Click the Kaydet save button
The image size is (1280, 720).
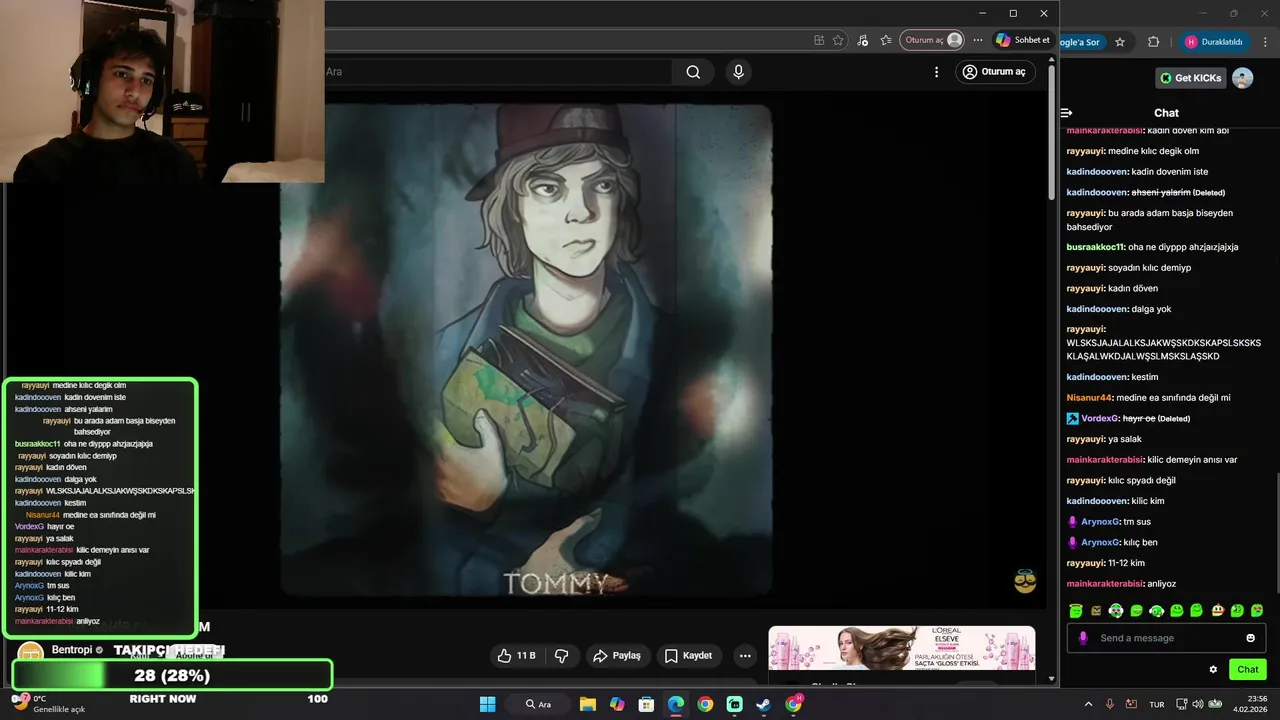click(689, 656)
